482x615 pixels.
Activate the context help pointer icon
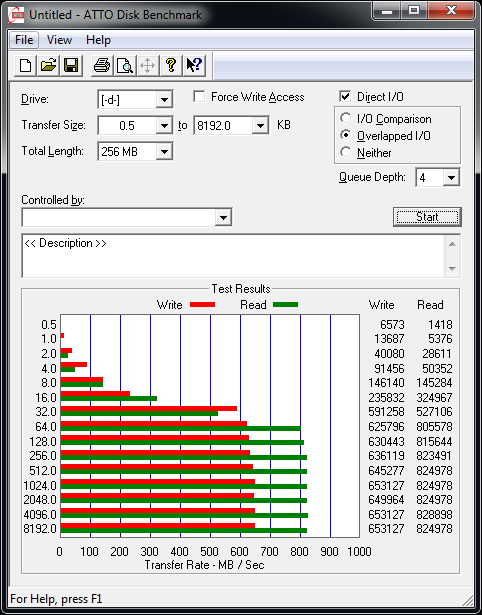(x=194, y=65)
